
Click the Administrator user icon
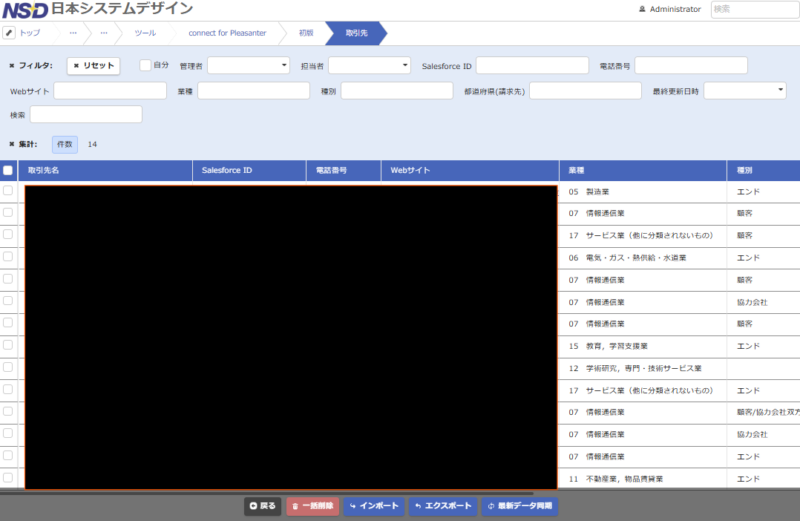642,9
